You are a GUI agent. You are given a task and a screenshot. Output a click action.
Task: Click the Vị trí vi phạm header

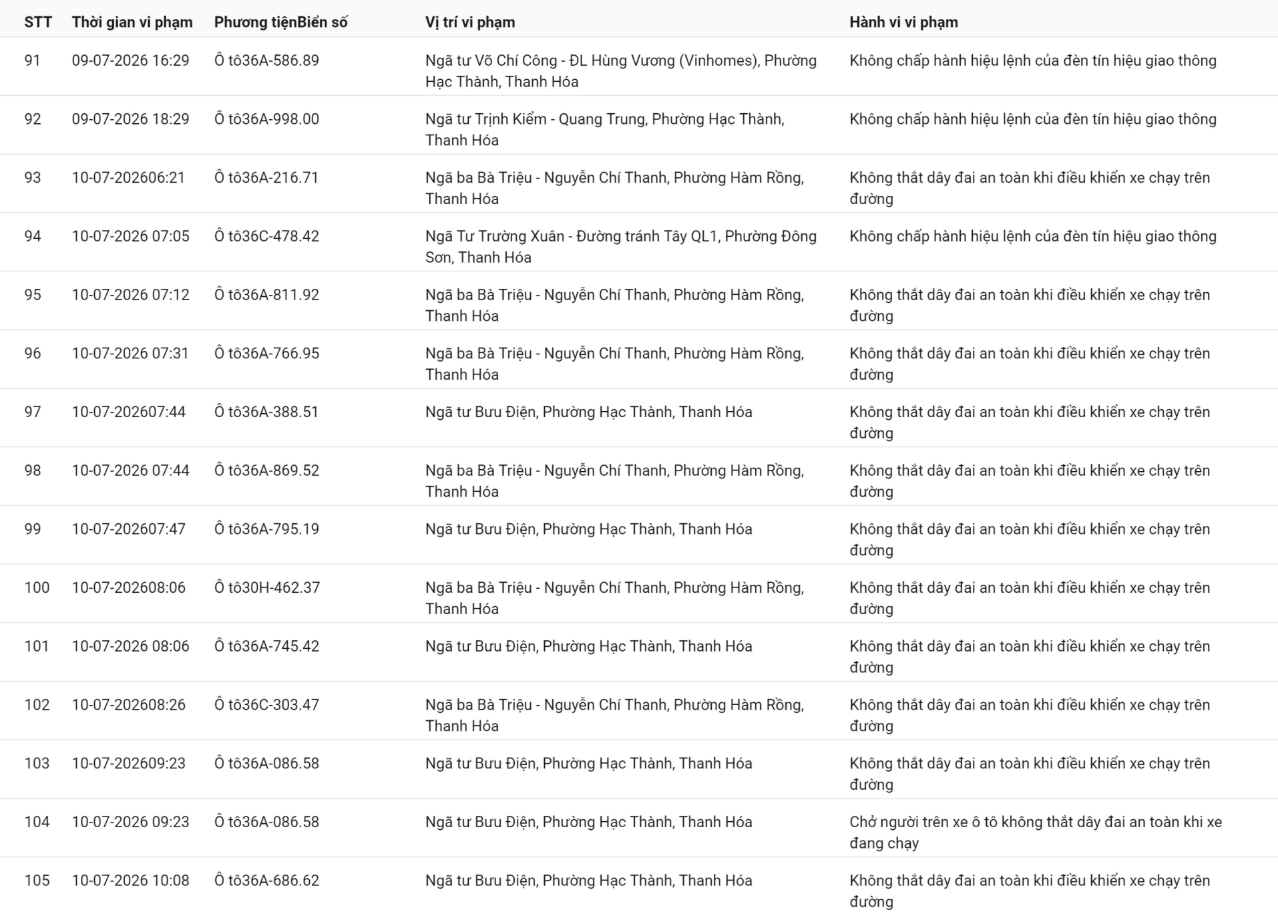(x=471, y=22)
